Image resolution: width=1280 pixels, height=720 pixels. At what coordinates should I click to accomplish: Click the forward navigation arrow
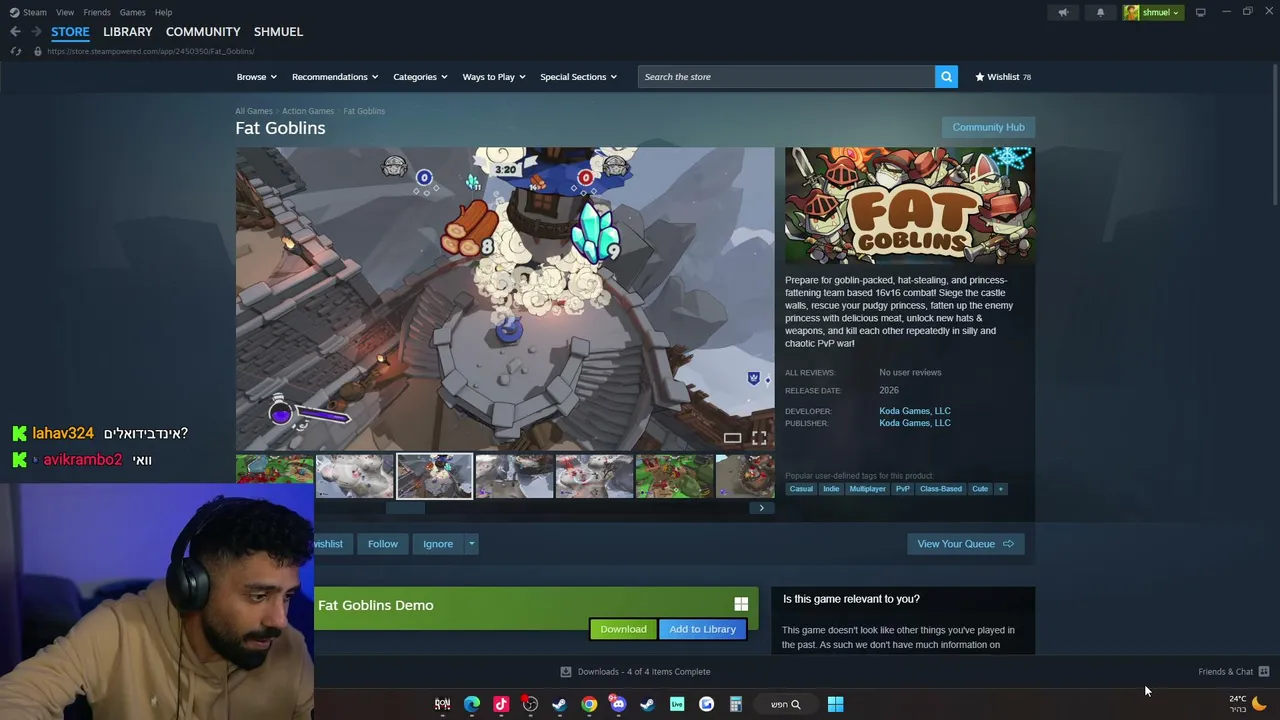pos(36,32)
